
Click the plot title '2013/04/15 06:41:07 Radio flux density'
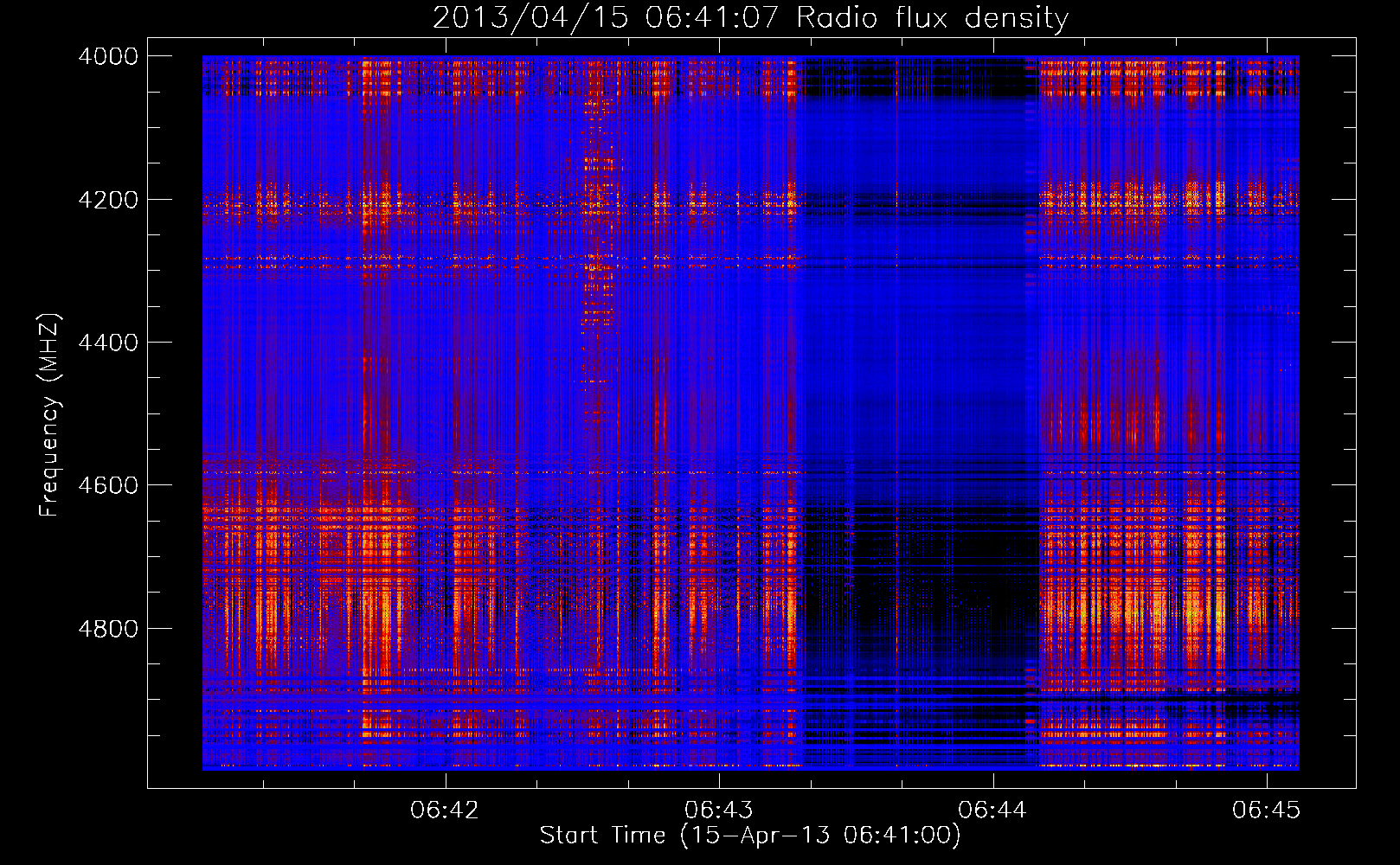coord(750,17)
